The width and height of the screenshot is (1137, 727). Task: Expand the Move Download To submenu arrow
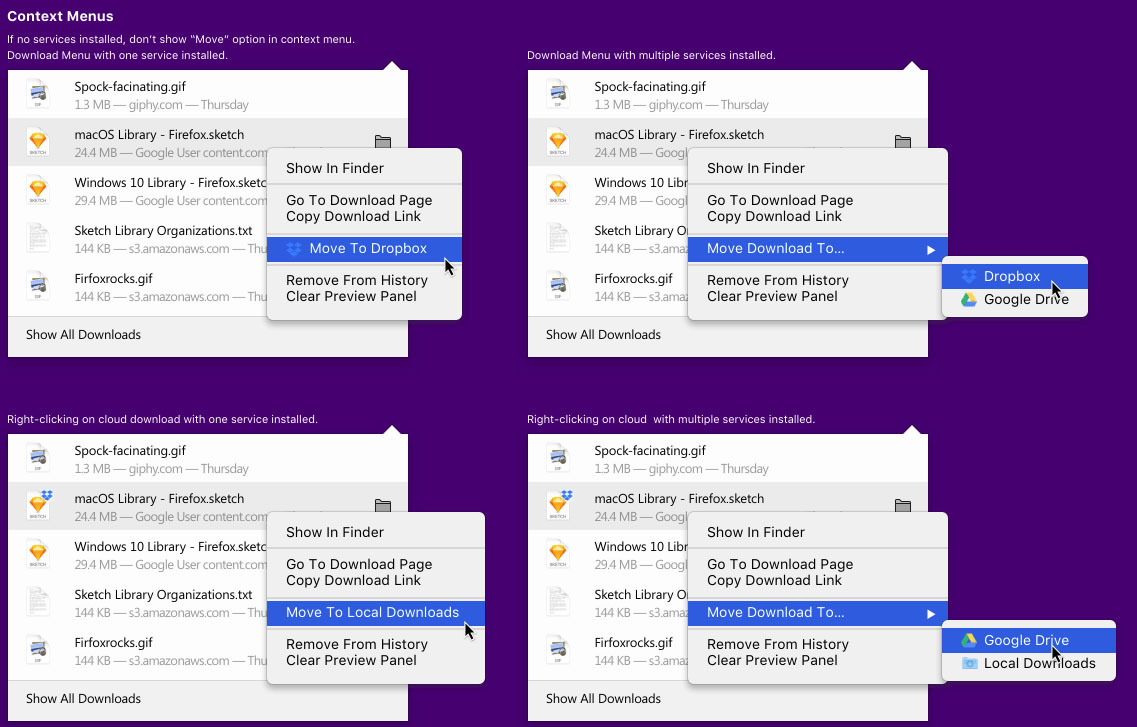click(x=932, y=249)
